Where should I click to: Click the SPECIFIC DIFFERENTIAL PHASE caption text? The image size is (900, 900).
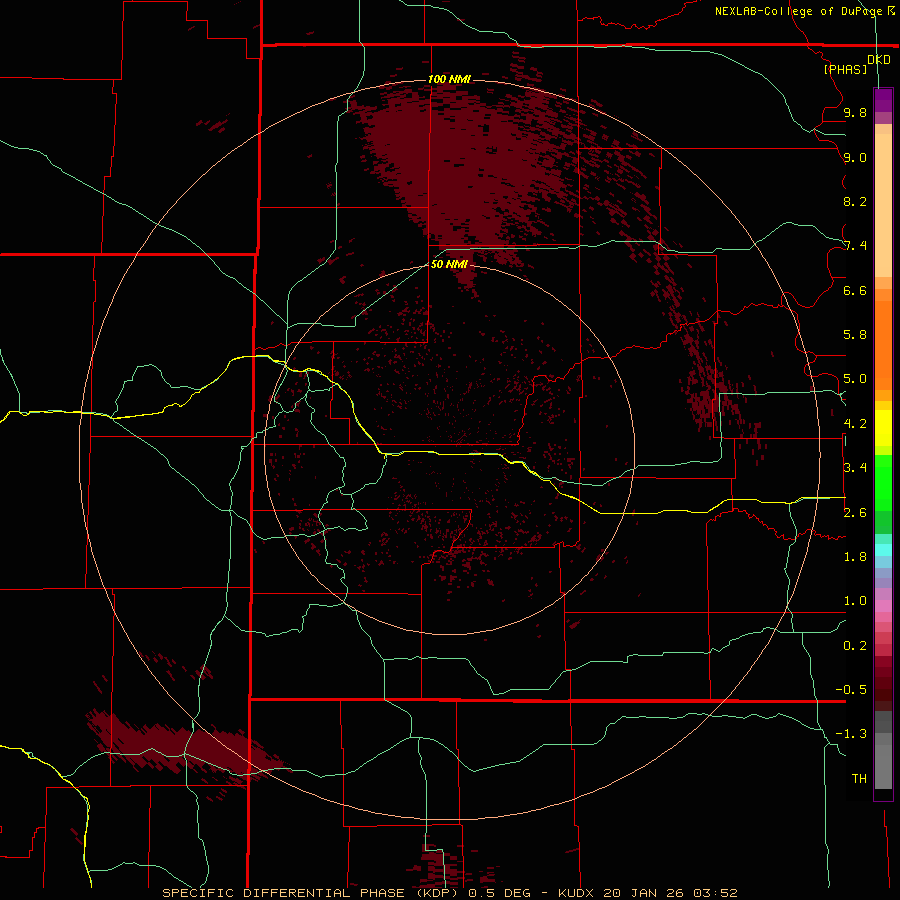312,893
